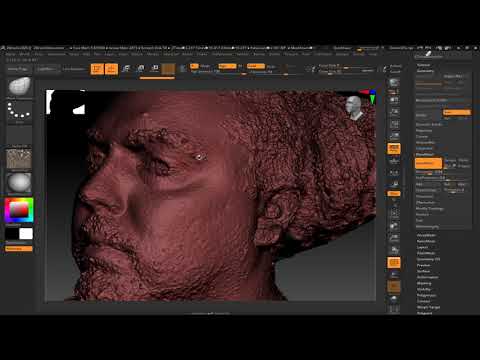This screenshot has width=480, height=360.
Task: Click the Home Page button
Action: click(18, 69)
